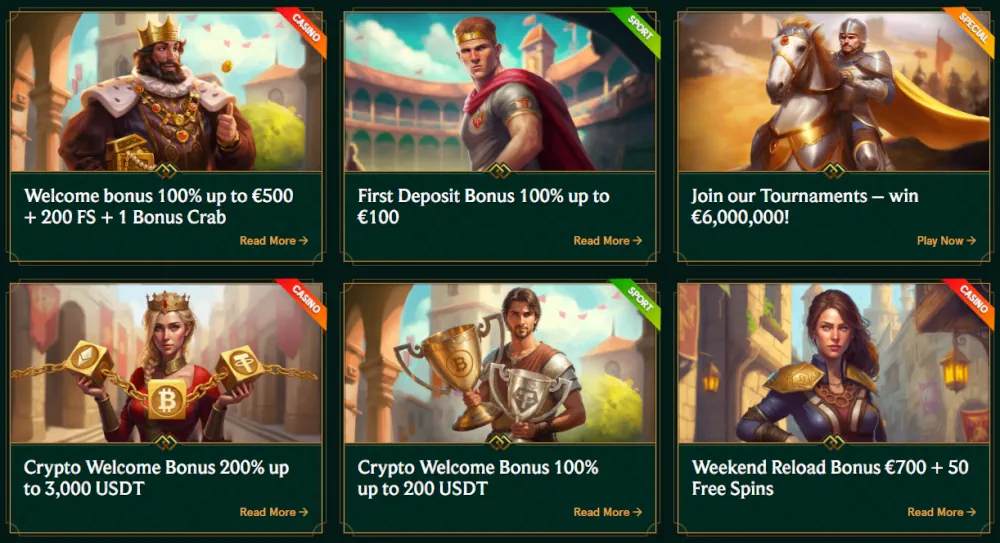This screenshot has width=1000, height=543.
Task: Open Read More for Welcome bonus €500
Action: pyautogui.click(x=273, y=241)
